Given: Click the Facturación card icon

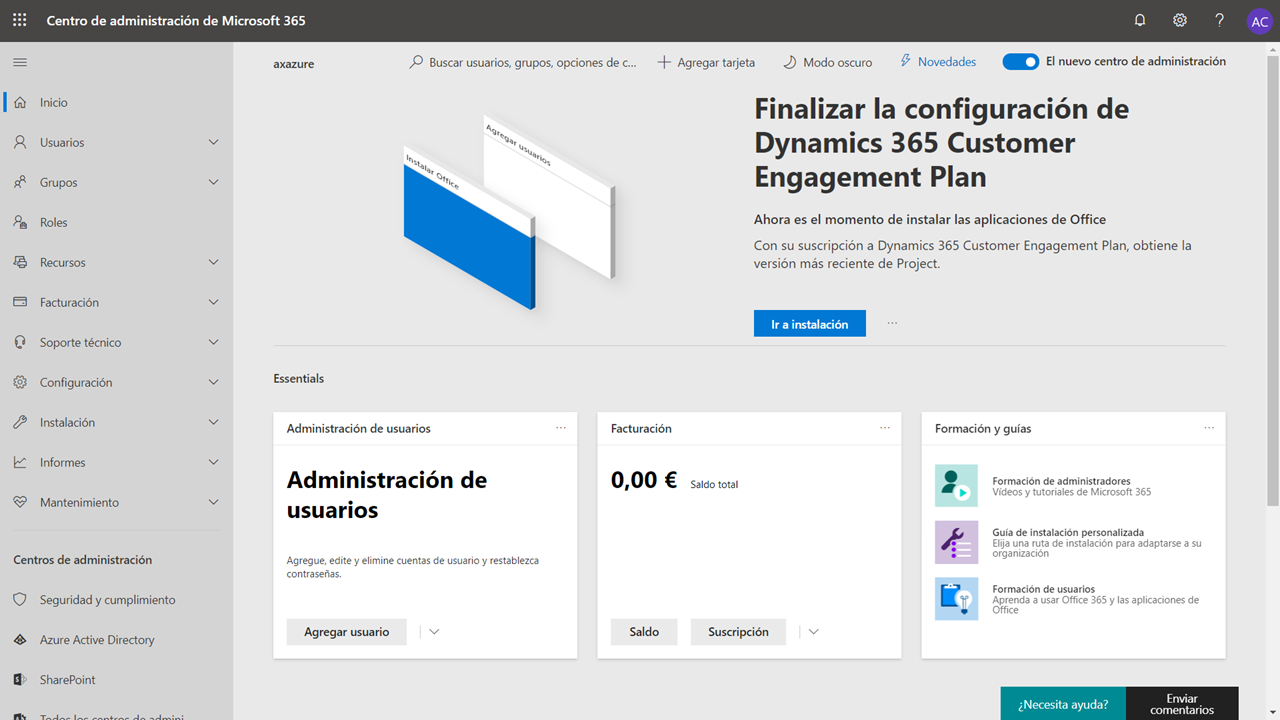Looking at the screenshot, I should tap(20, 302).
